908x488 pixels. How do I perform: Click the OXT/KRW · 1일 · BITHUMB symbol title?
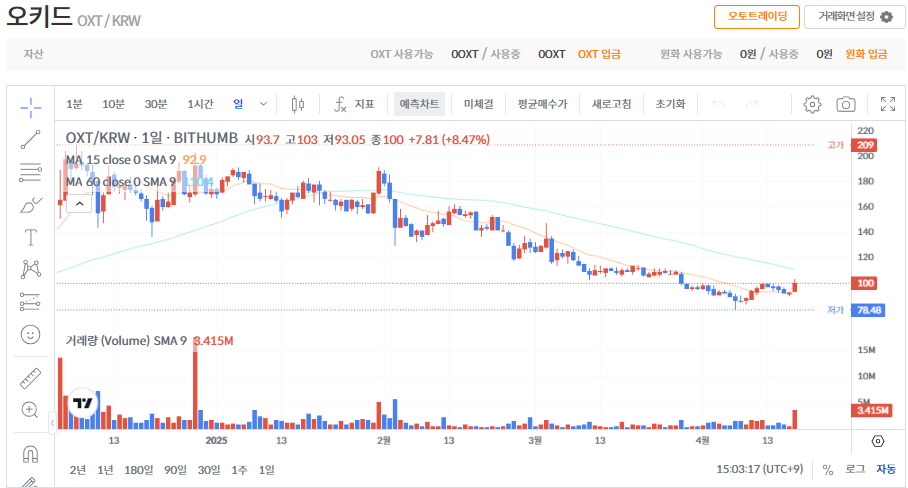coord(152,138)
